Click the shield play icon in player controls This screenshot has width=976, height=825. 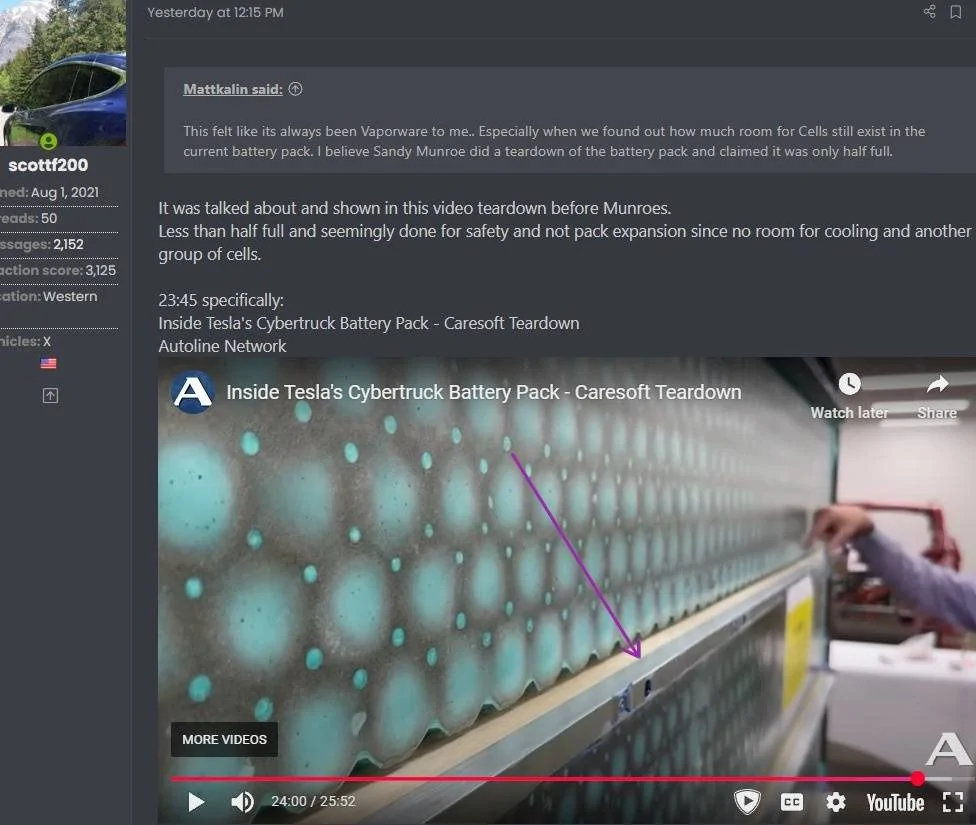[x=747, y=801]
